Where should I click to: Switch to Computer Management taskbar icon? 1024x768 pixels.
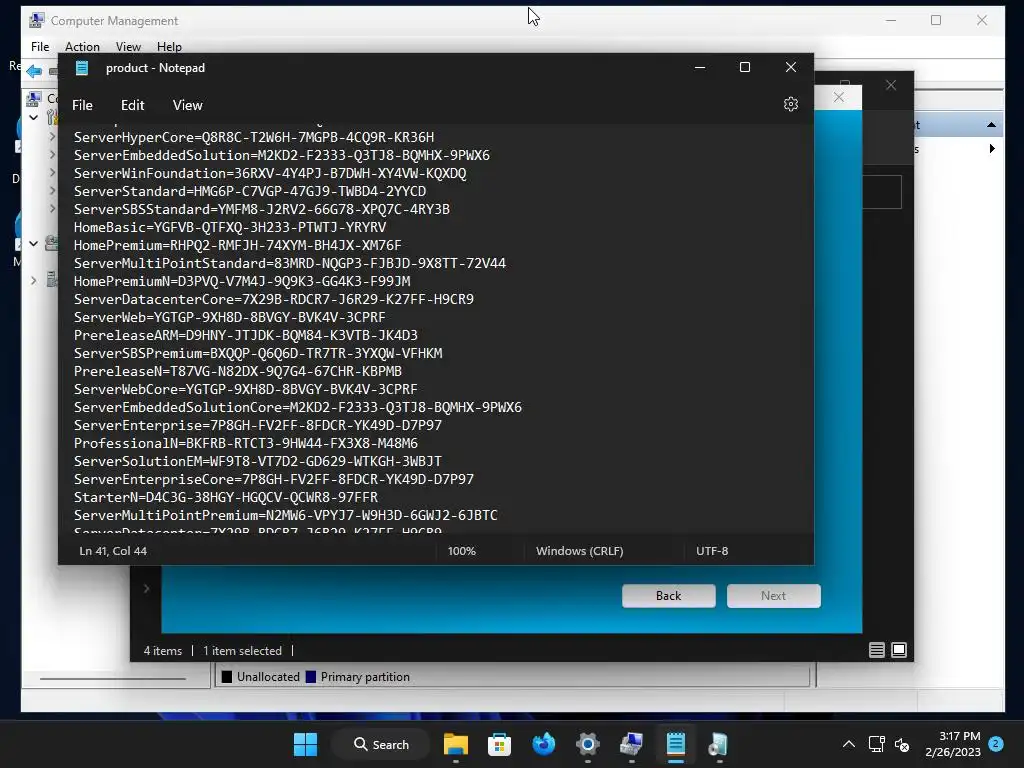632,744
